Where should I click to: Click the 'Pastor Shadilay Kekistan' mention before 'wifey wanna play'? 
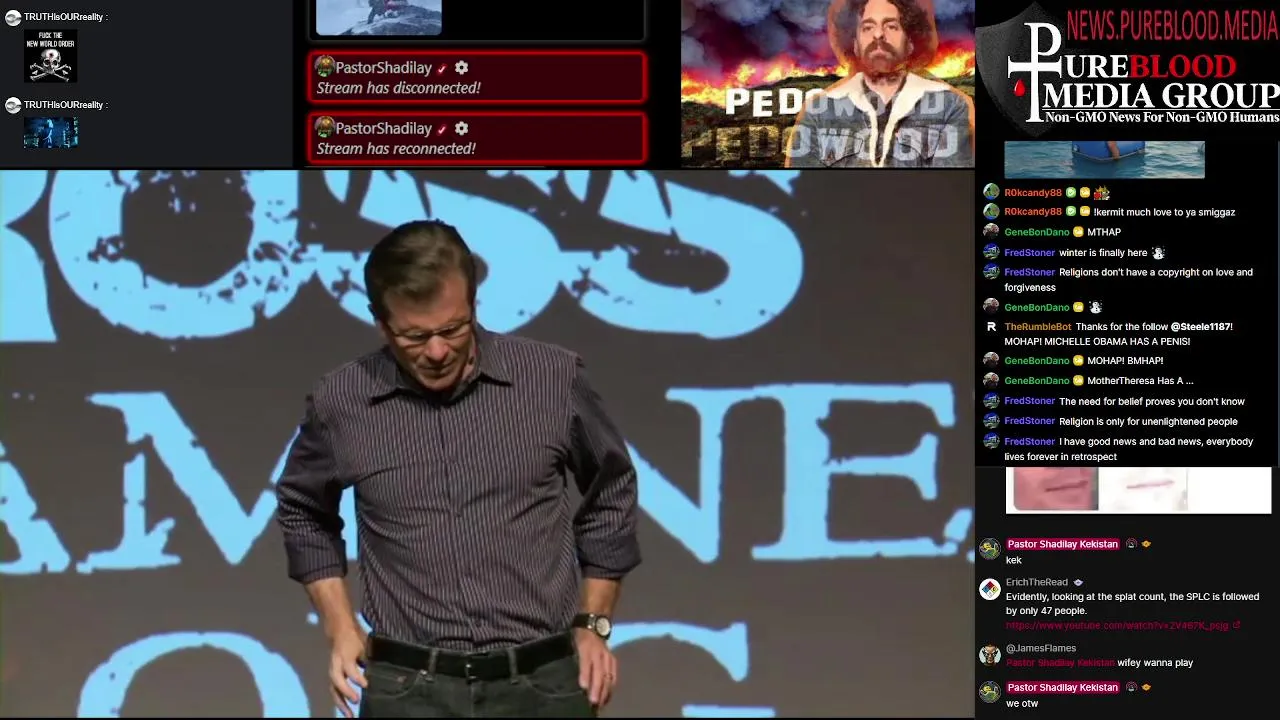(1060, 663)
